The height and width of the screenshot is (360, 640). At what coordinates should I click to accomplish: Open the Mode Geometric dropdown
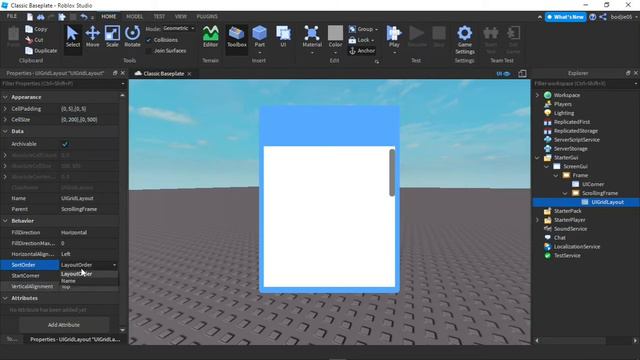[179, 28]
